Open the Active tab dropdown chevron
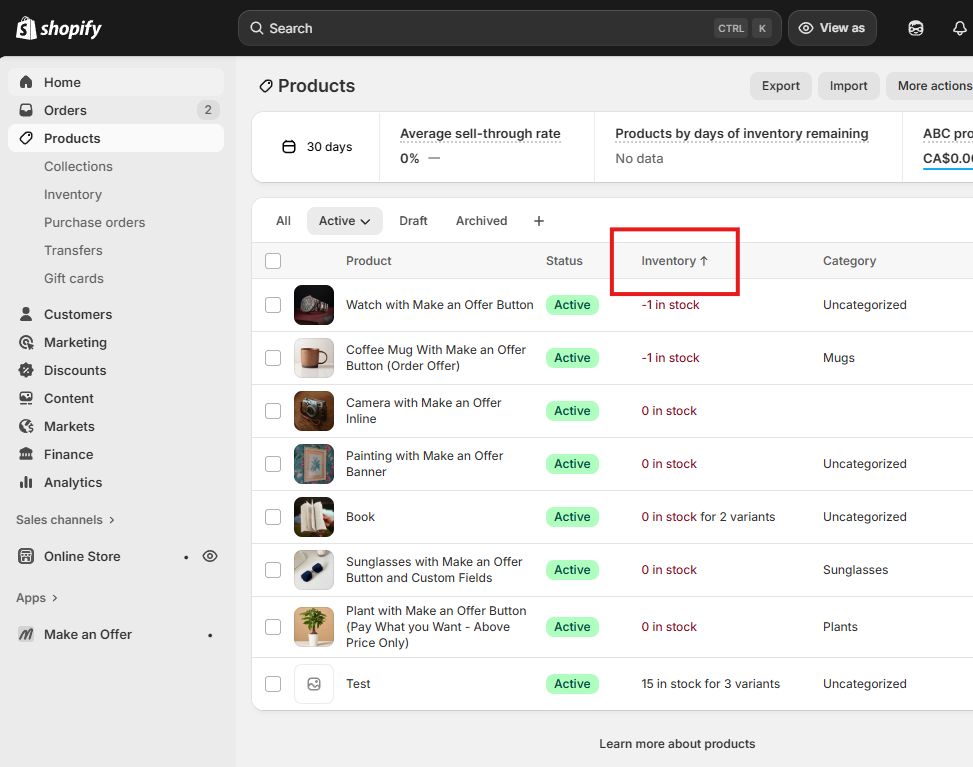This screenshot has height=767, width=973. coord(366,221)
